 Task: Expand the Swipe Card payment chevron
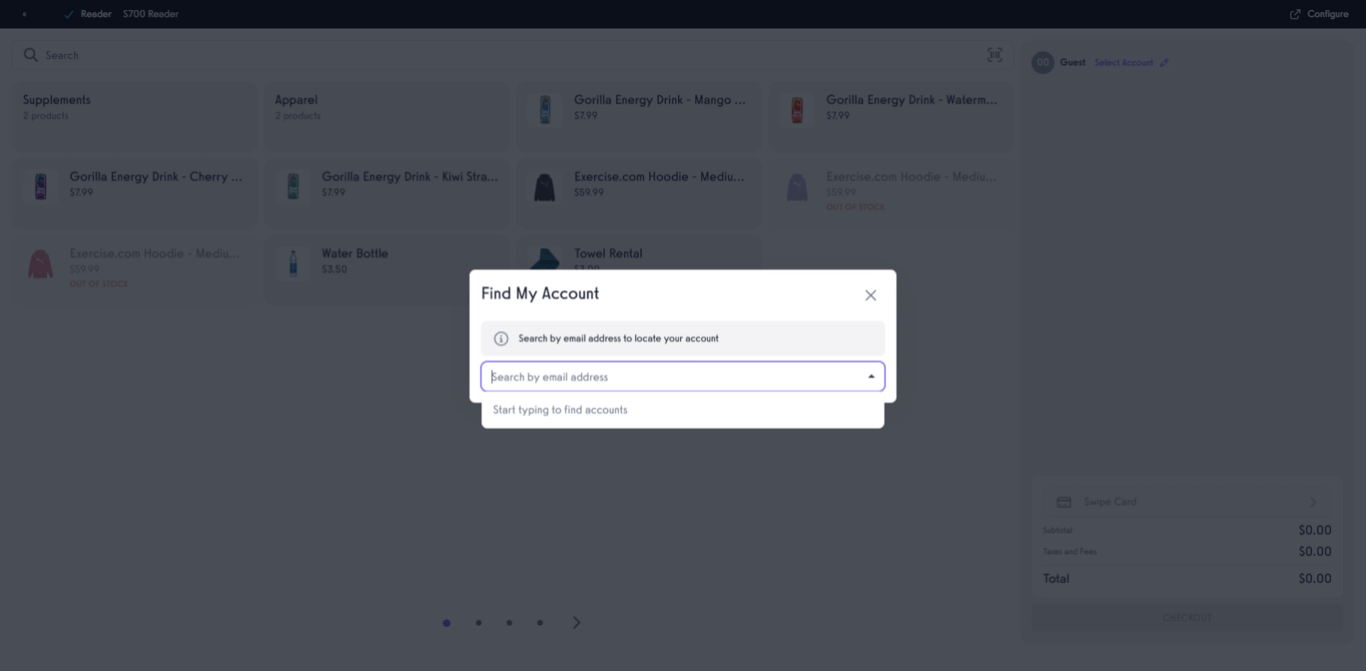pos(1314,502)
